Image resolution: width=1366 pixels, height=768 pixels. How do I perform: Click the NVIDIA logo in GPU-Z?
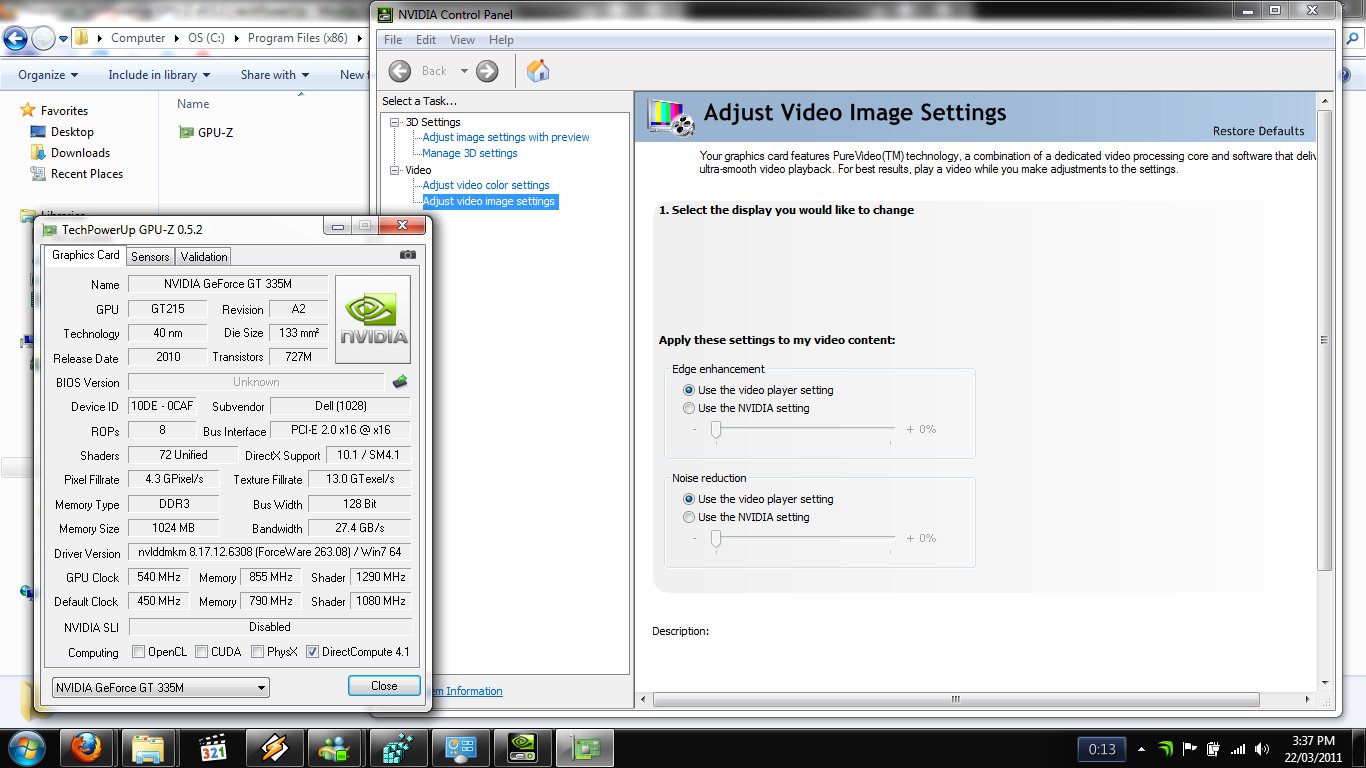(x=373, y=319)
